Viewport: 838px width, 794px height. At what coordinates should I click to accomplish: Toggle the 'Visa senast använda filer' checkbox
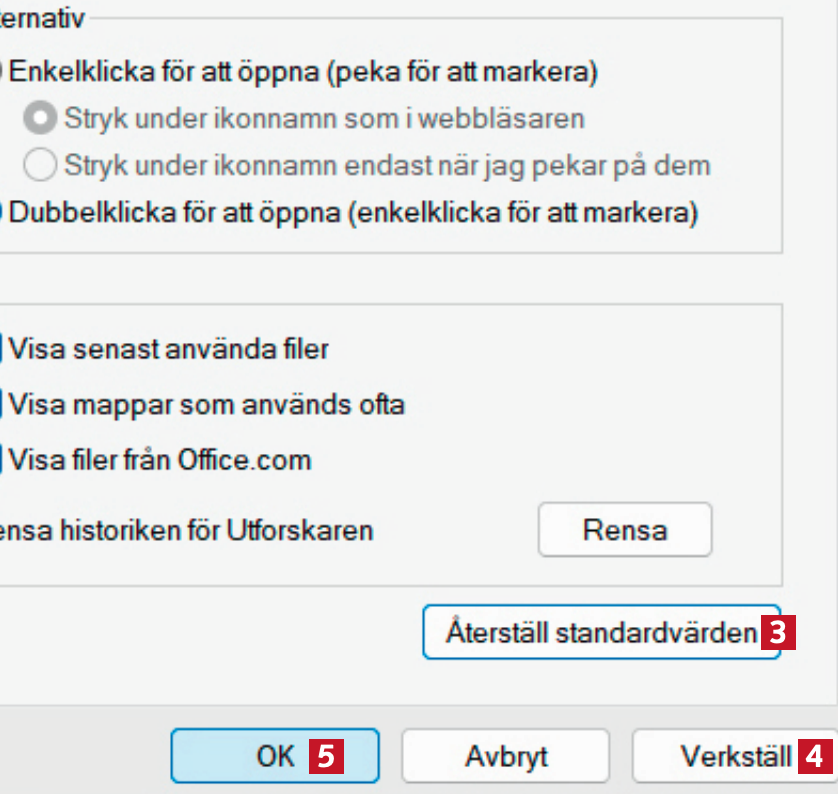click(3, 349)
